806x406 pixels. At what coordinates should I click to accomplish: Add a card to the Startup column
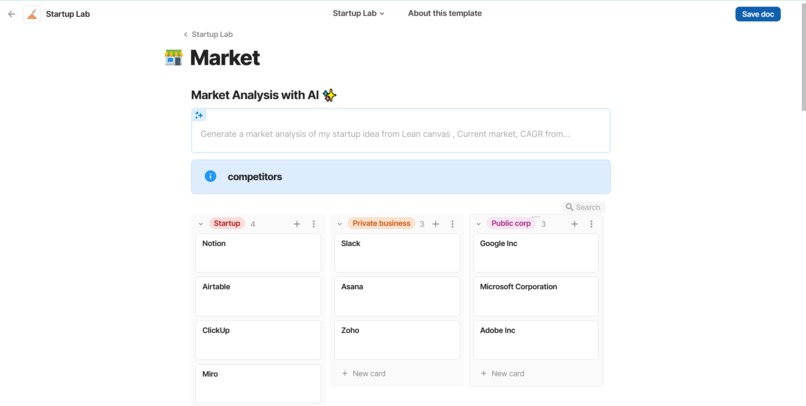coord(297,224)
